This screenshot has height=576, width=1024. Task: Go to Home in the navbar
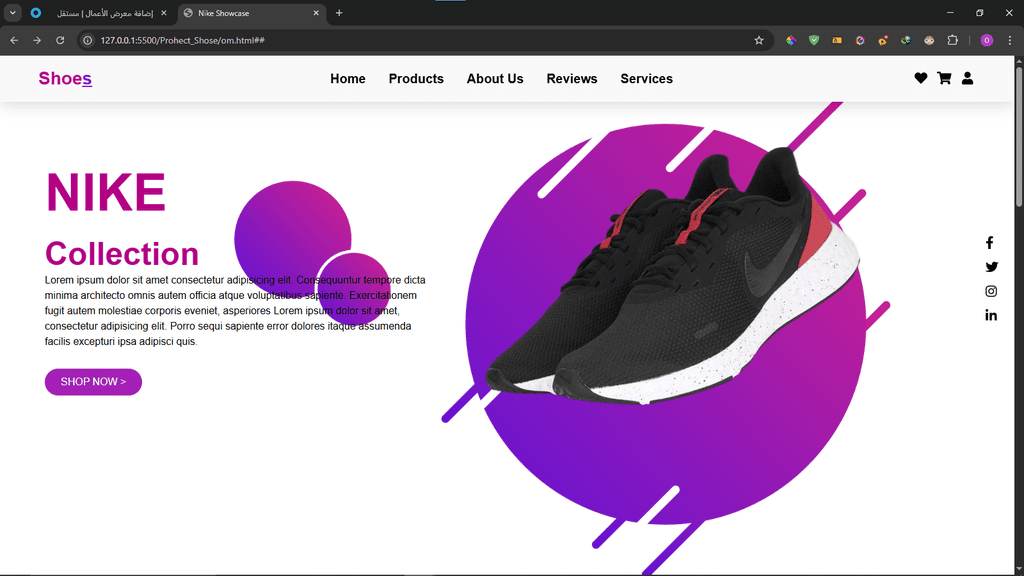348,79
